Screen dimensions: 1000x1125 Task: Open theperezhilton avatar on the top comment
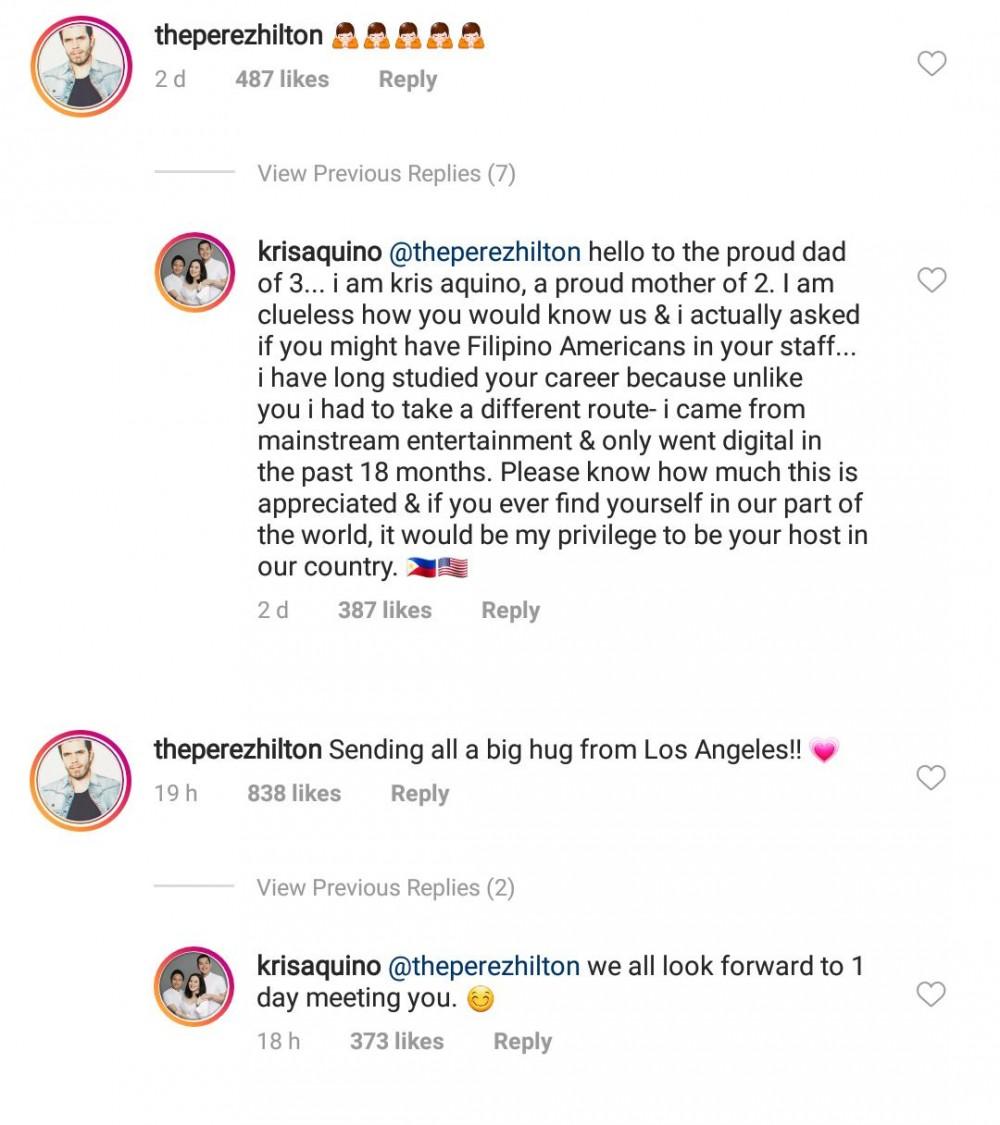tap(82, 64)
